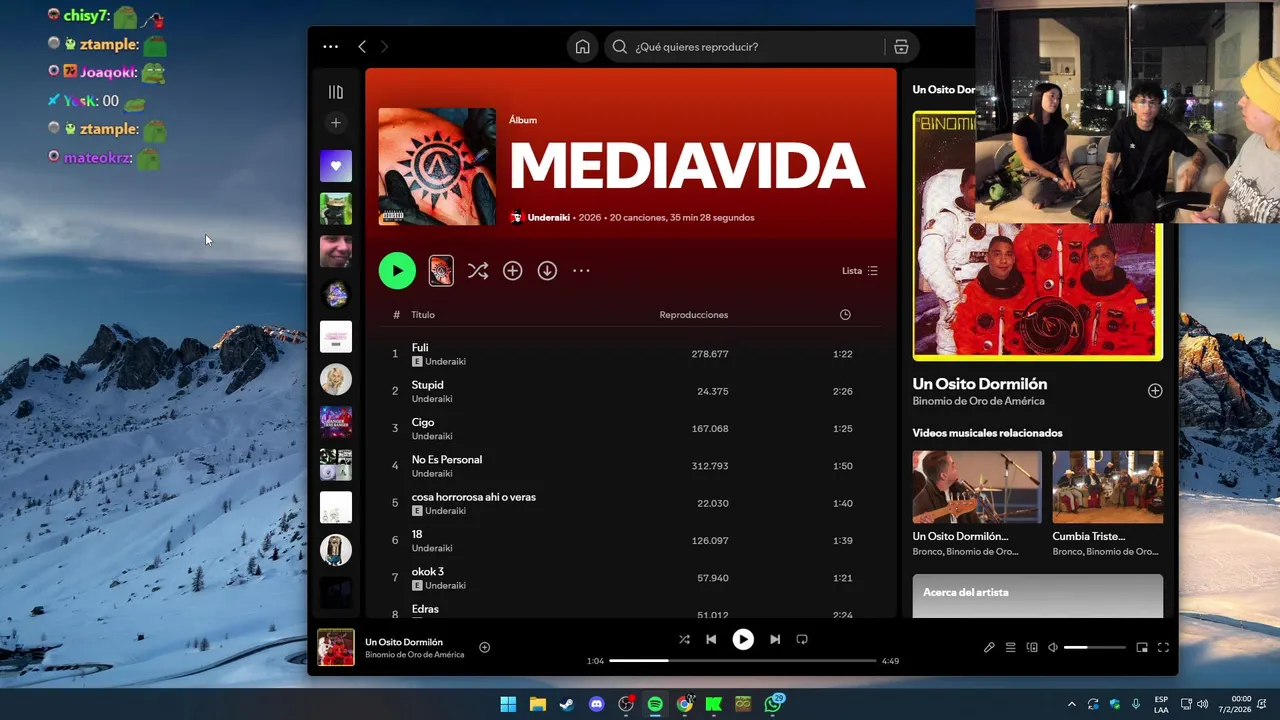Open 'Un Osito Dormilón' title in right panel
Screen dimensions: 1280x720
pyautogui.click(x=980, y=384)
